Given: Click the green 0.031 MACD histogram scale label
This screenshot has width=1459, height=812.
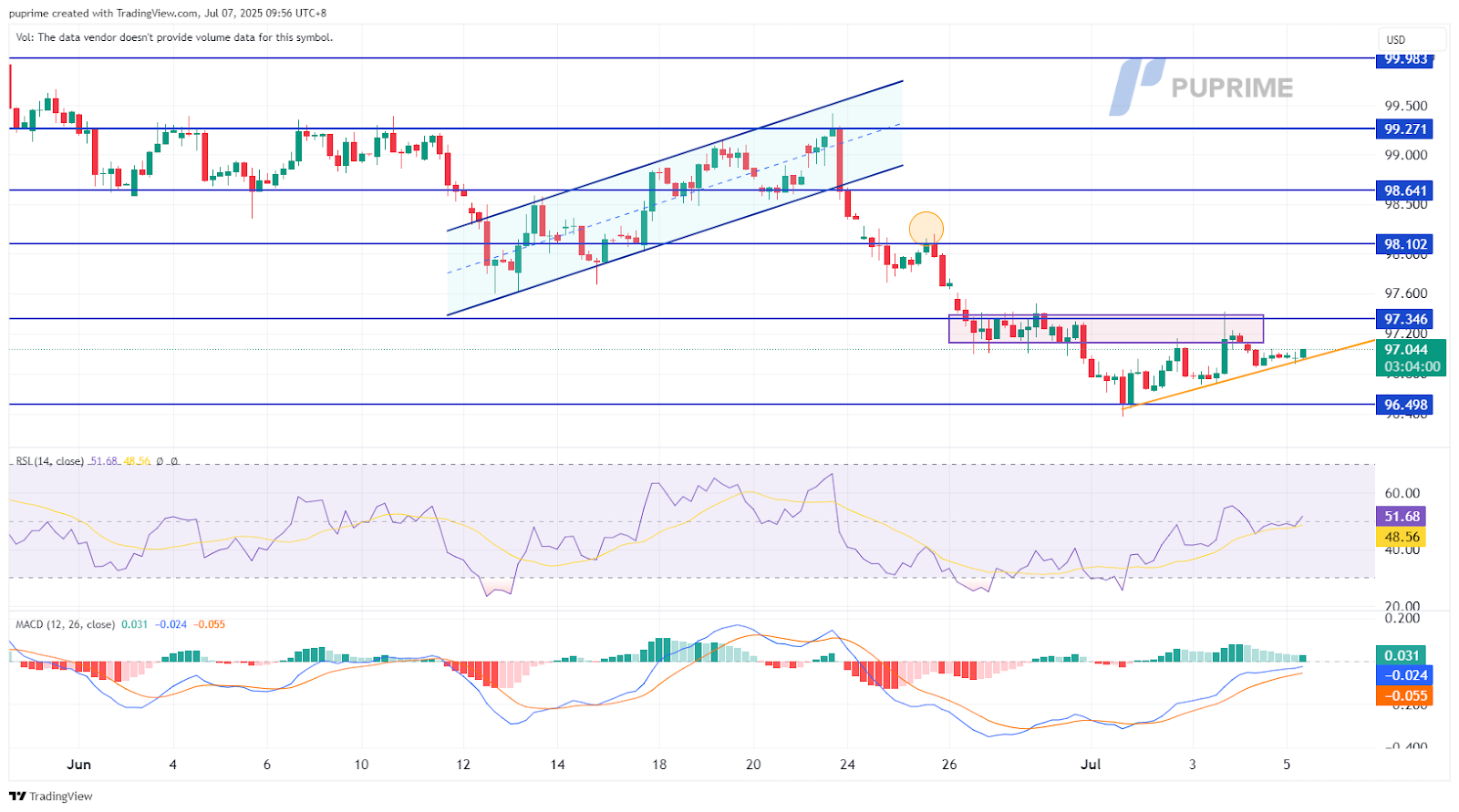Looking at the screenshot, I should click(1402, 655).
